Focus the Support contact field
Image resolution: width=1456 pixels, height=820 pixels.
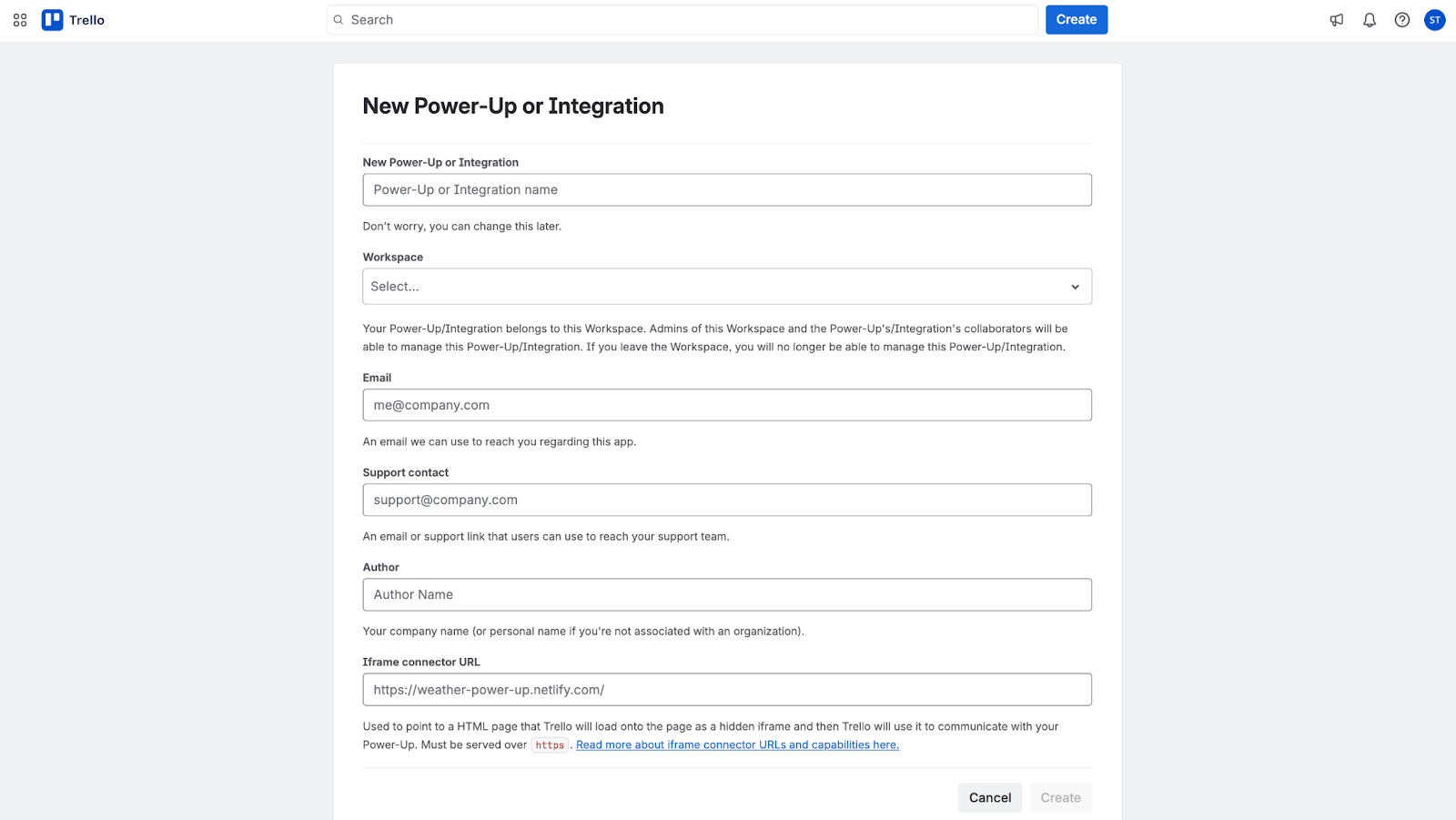(726, 500)
